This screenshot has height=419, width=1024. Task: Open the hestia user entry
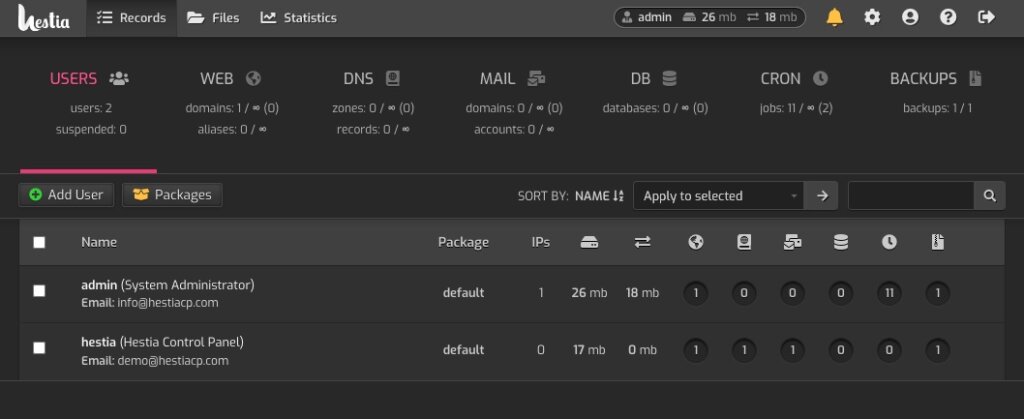[162, 342]
